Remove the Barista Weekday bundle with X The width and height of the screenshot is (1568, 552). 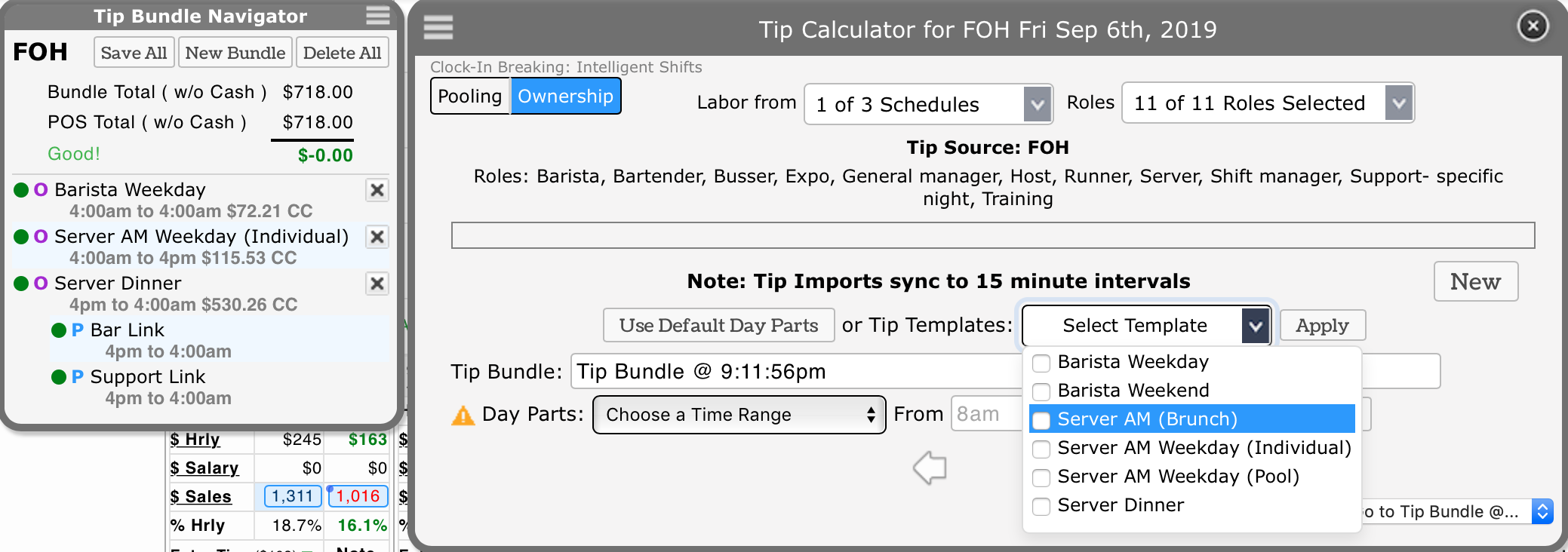click(x=377, y=190)
